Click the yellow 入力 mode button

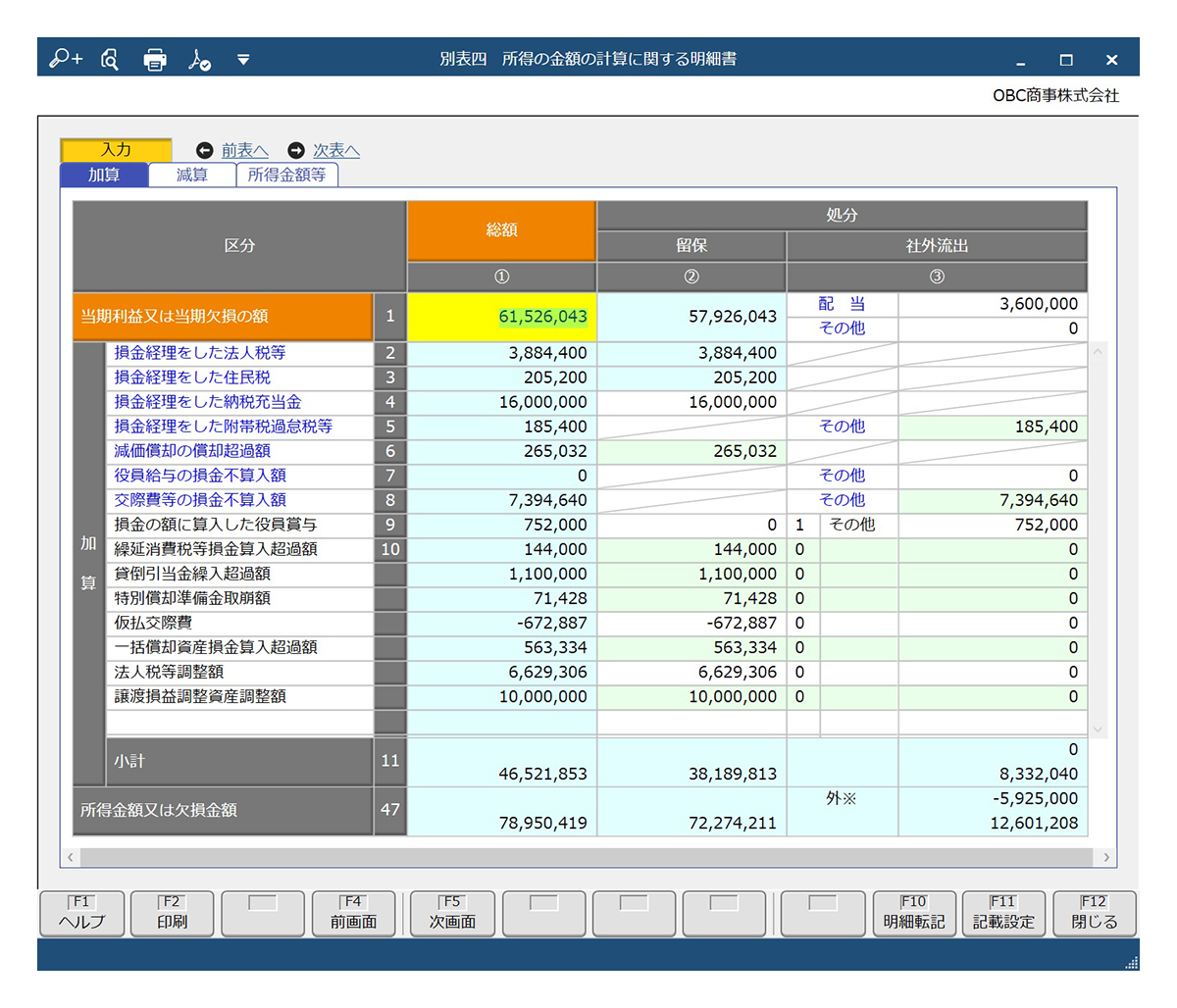[x=116, y=149]
